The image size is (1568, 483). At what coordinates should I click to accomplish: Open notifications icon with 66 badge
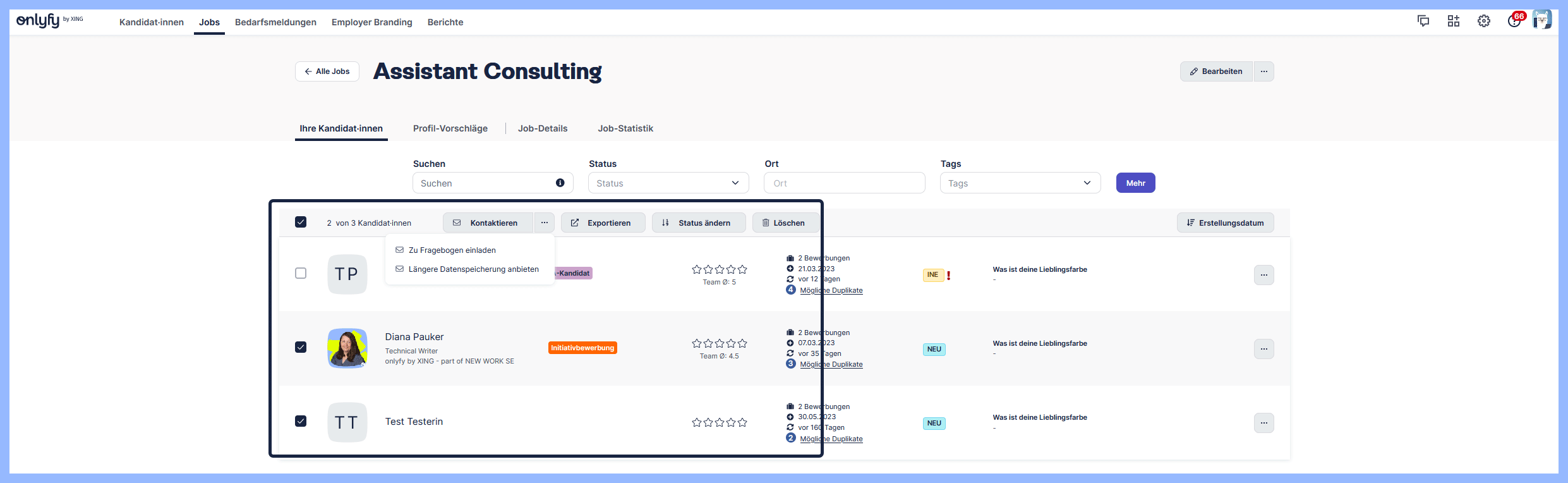click(1514, 21)
